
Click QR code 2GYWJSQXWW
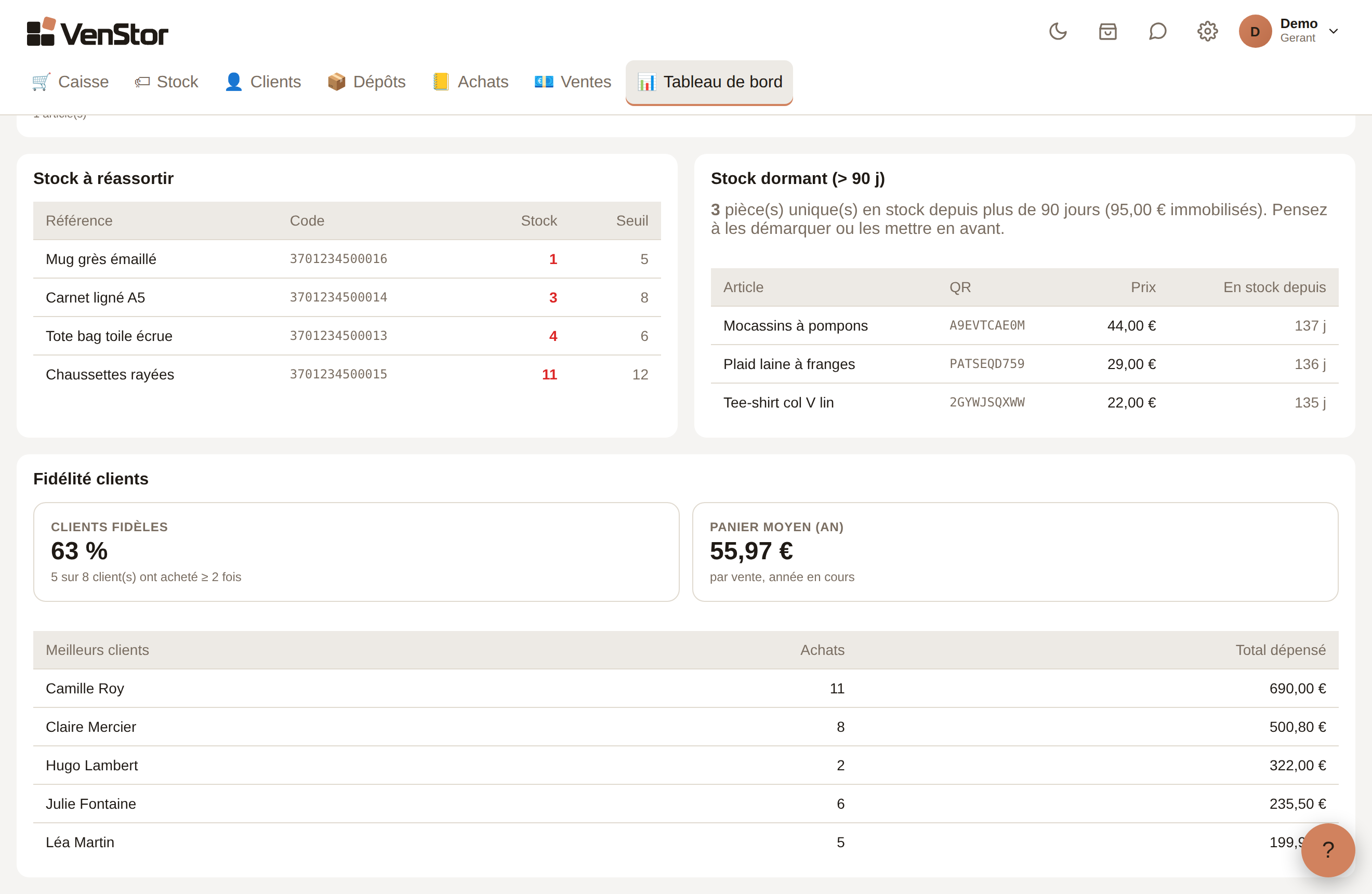[x=987, y=403]
